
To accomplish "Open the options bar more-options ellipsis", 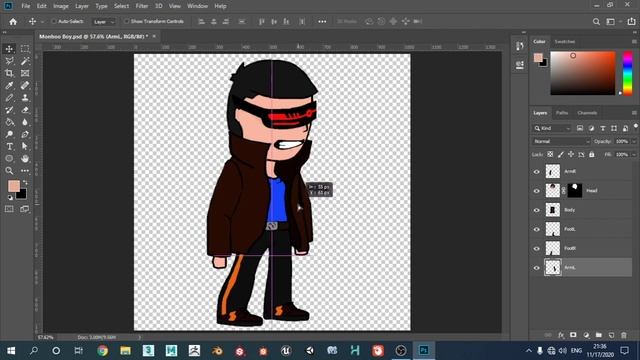I will click(x=322, y=22).
